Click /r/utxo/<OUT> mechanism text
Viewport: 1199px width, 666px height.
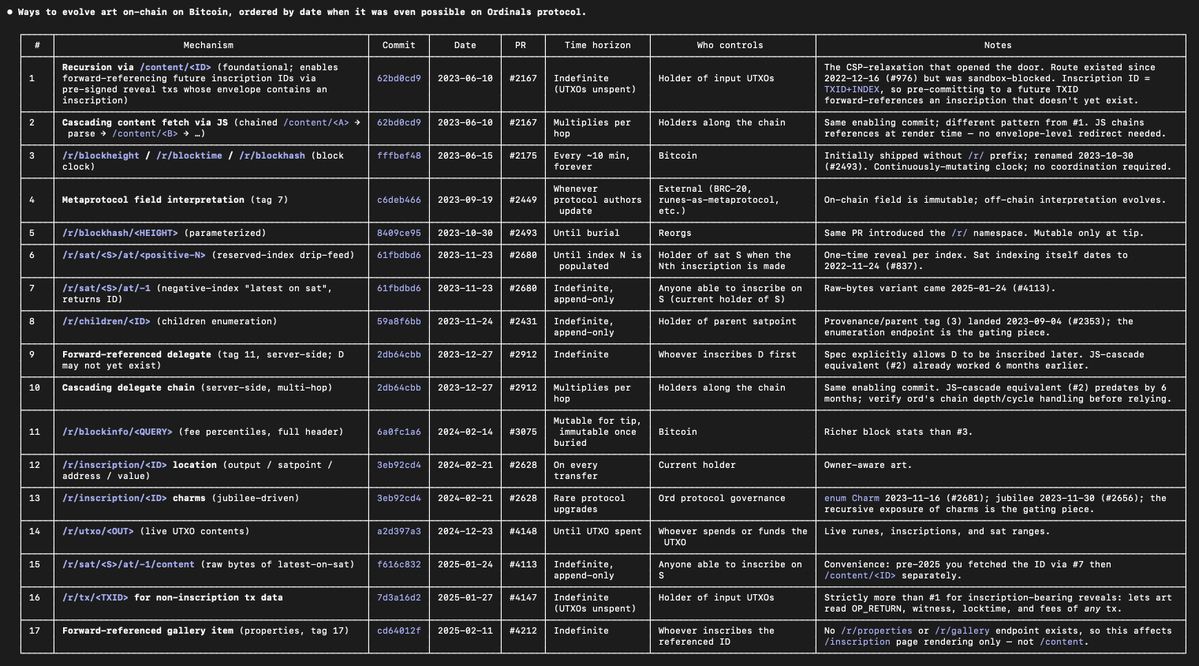98,531
